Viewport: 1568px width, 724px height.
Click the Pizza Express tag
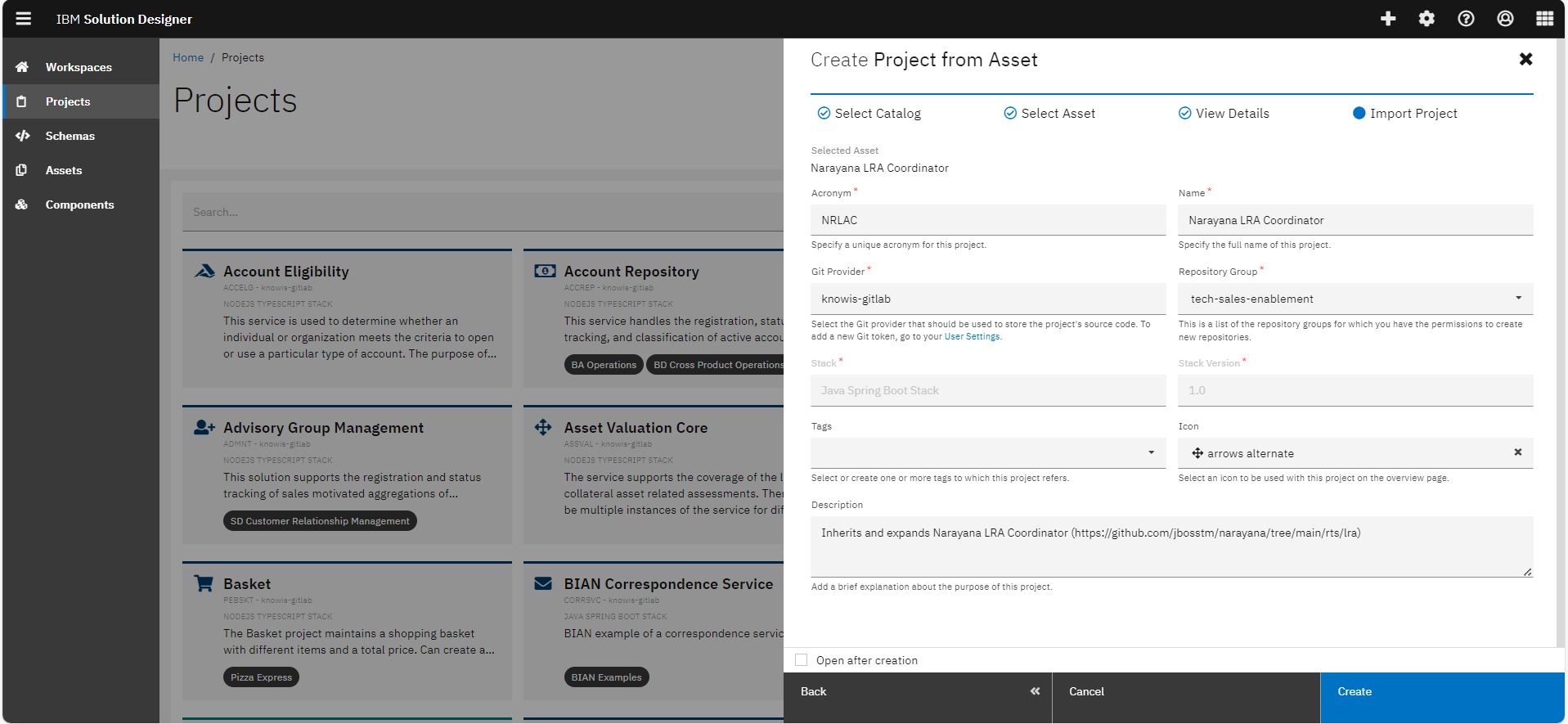(x=261, y=677)
